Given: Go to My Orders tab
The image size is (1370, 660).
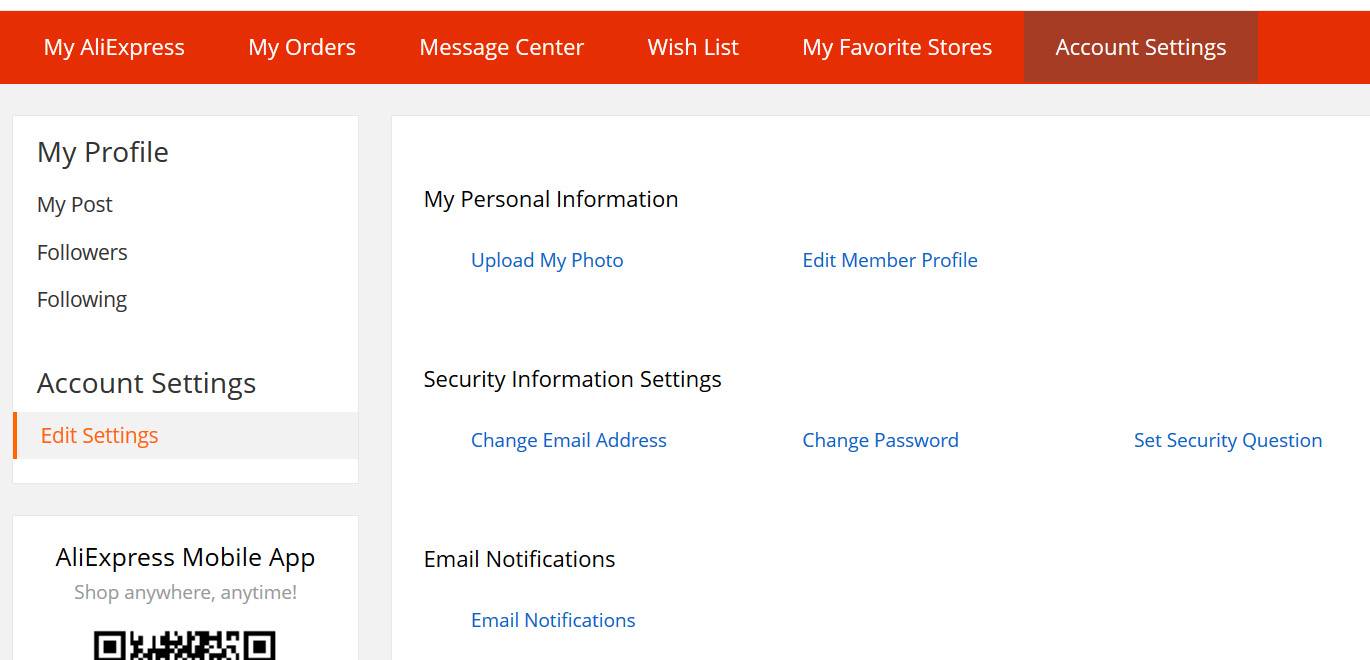Looking at the screenshot, I should tap(302, 47).
